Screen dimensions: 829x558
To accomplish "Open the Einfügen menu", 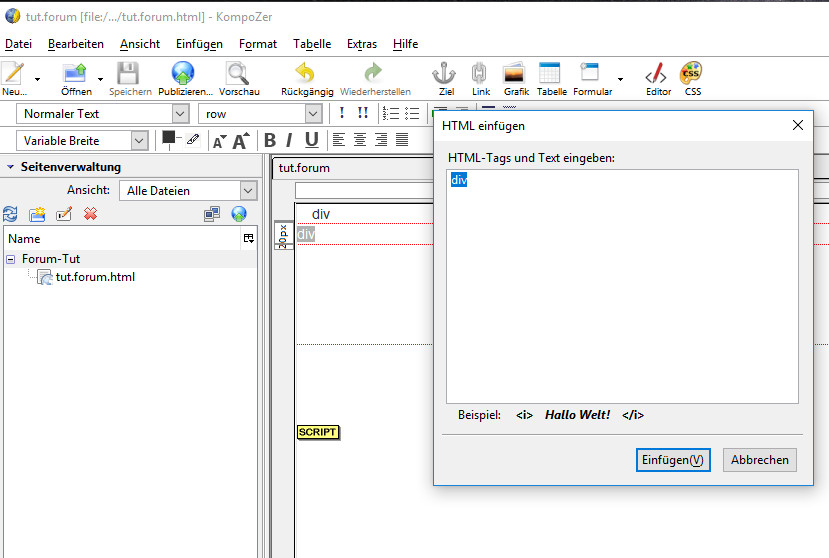I will click(x=199, y=44).
